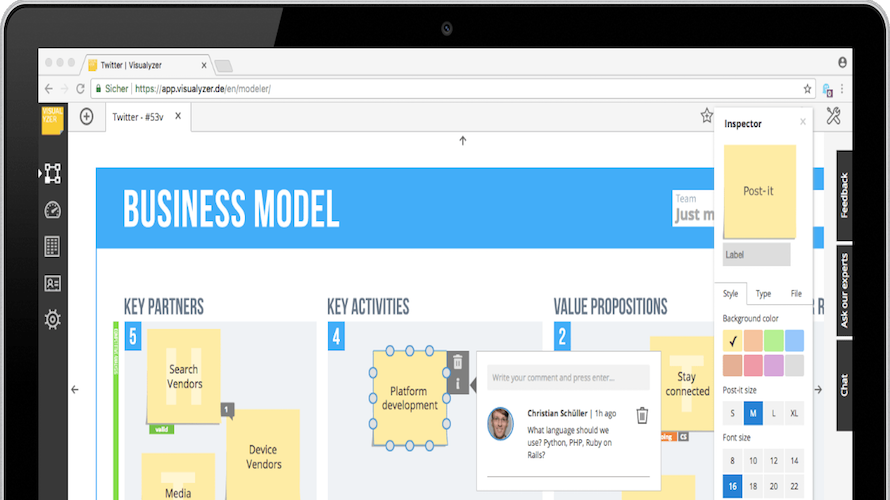This screenshot has height=500, width=890.
Task: Click the valid tag under Search Vendors
Action: point(161,429)
